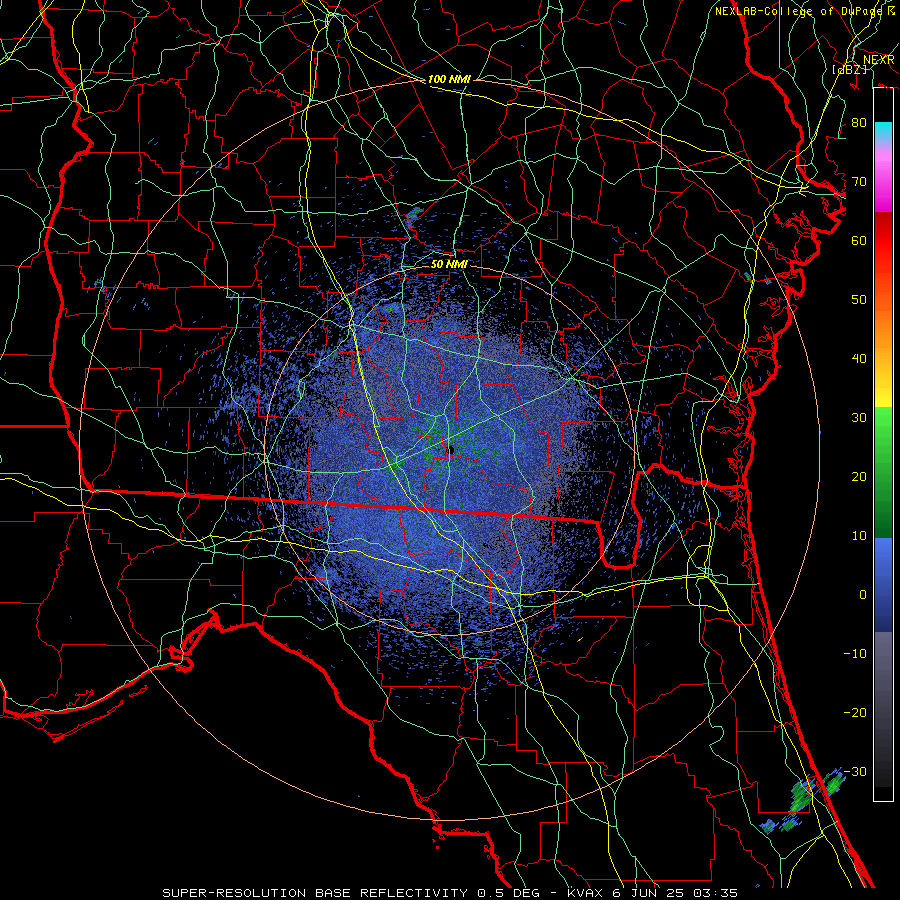Click the dBZ unit label above color bar
Viewport: 900px width, 900px height.
[850, 69]
